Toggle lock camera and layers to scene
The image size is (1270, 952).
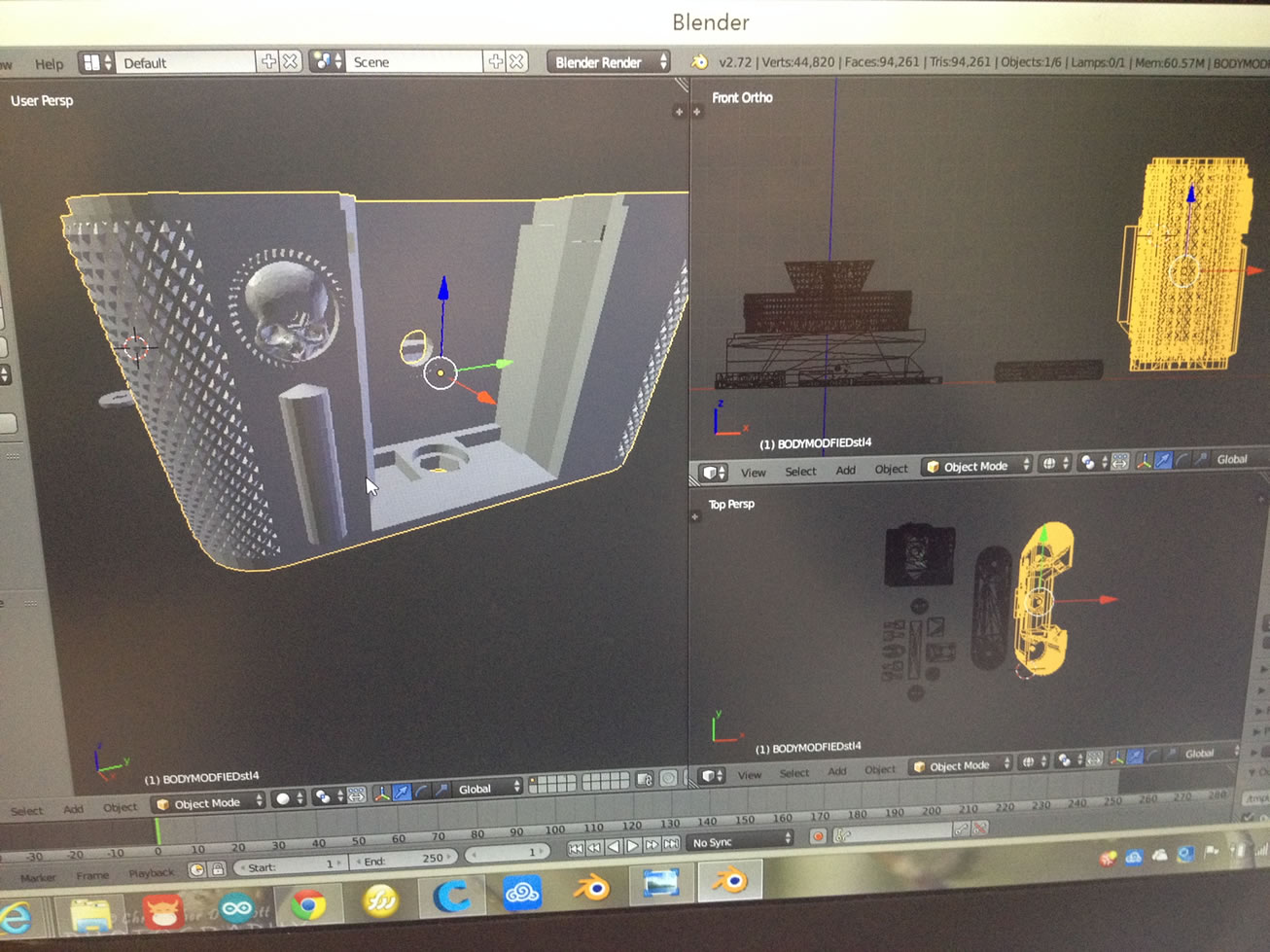point(645,780)
